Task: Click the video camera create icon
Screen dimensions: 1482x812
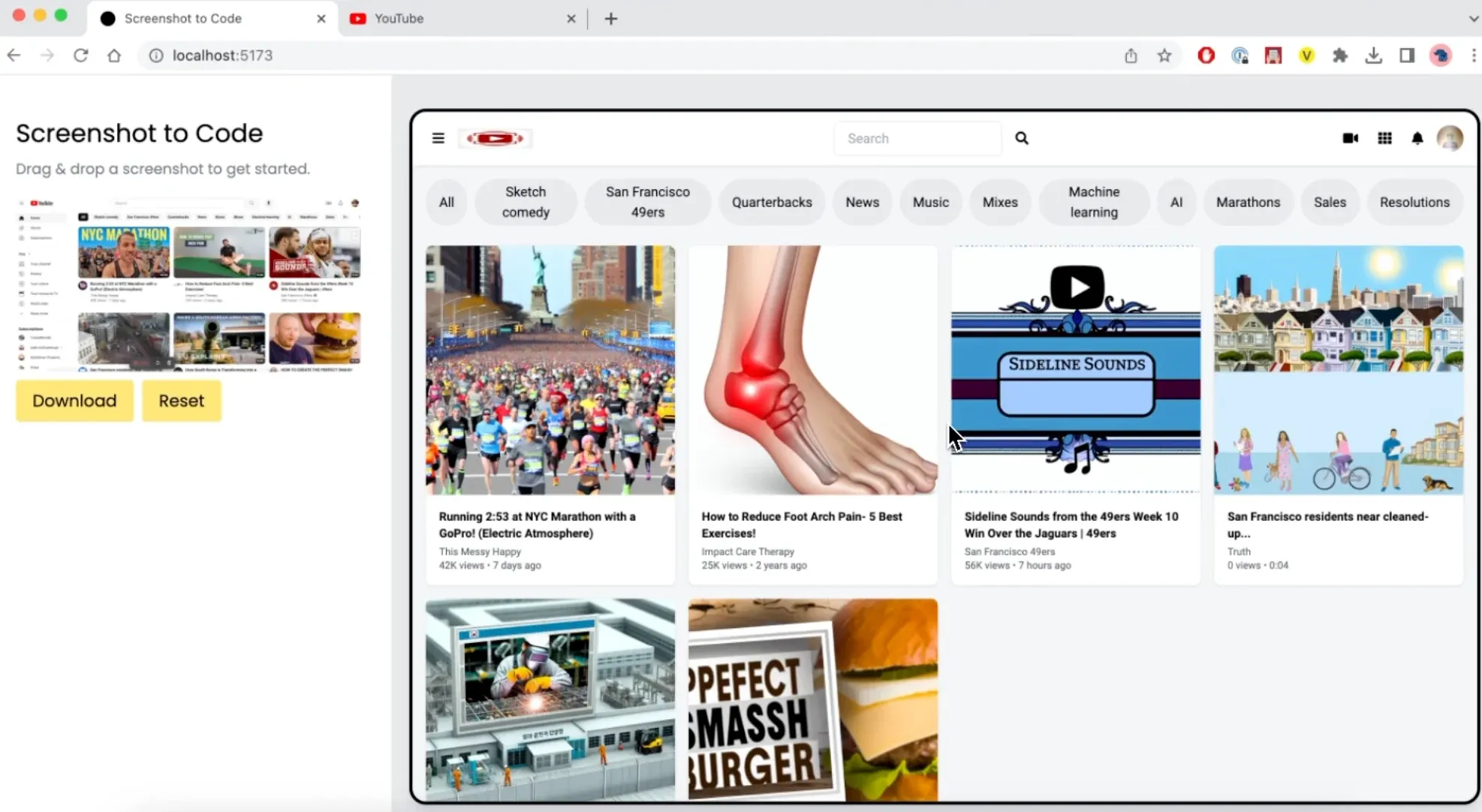Action: coord(1350,138)
